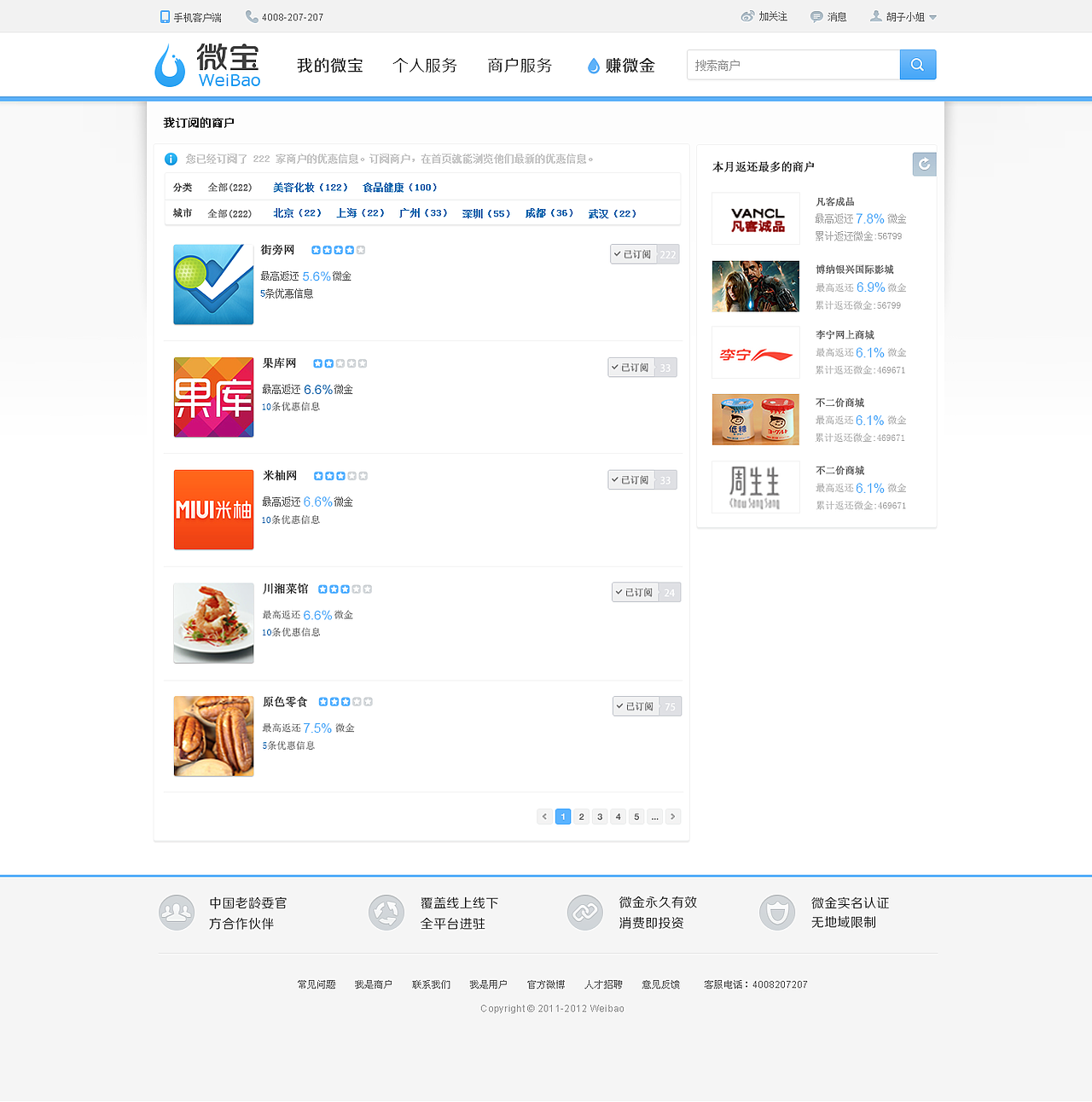This screenshot has height=1102, width=1092.
Task: Go to page 2 in the pagination
Action: [581, 816]
